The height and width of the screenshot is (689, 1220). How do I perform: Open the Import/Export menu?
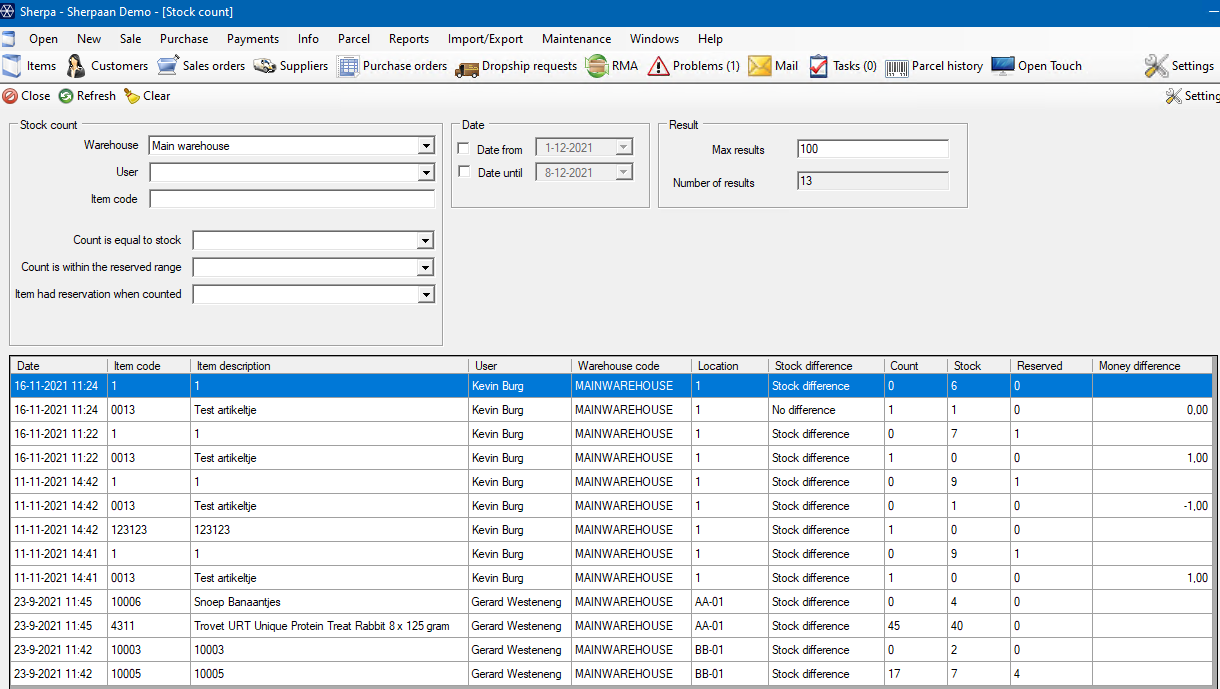point(485,39)
